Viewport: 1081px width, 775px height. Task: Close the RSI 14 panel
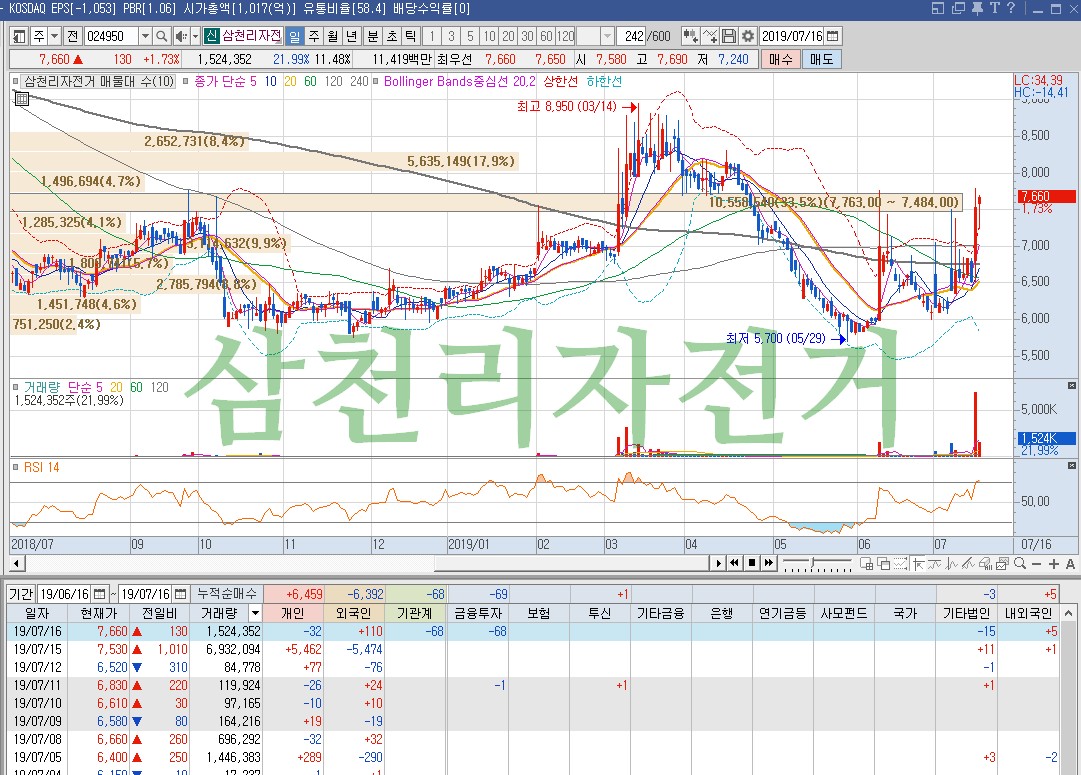tap(1071, 465)
